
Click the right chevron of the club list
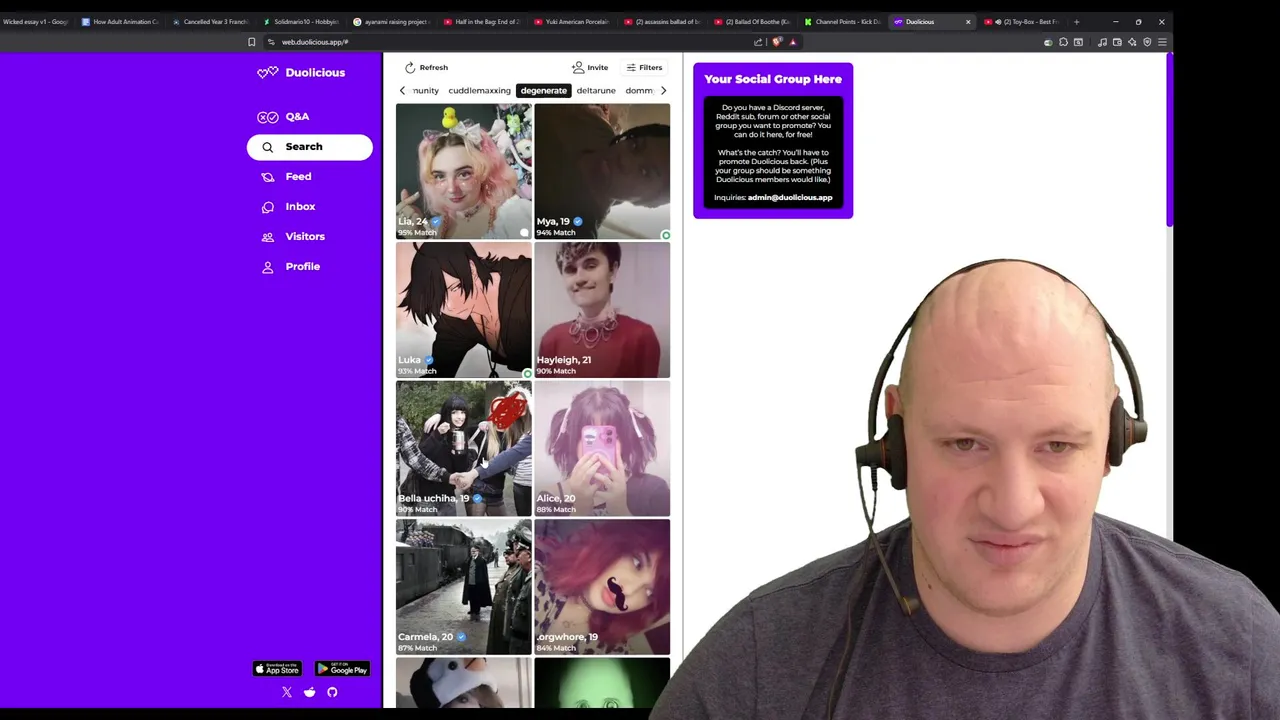pyautogui.click(x=663, y=91)
